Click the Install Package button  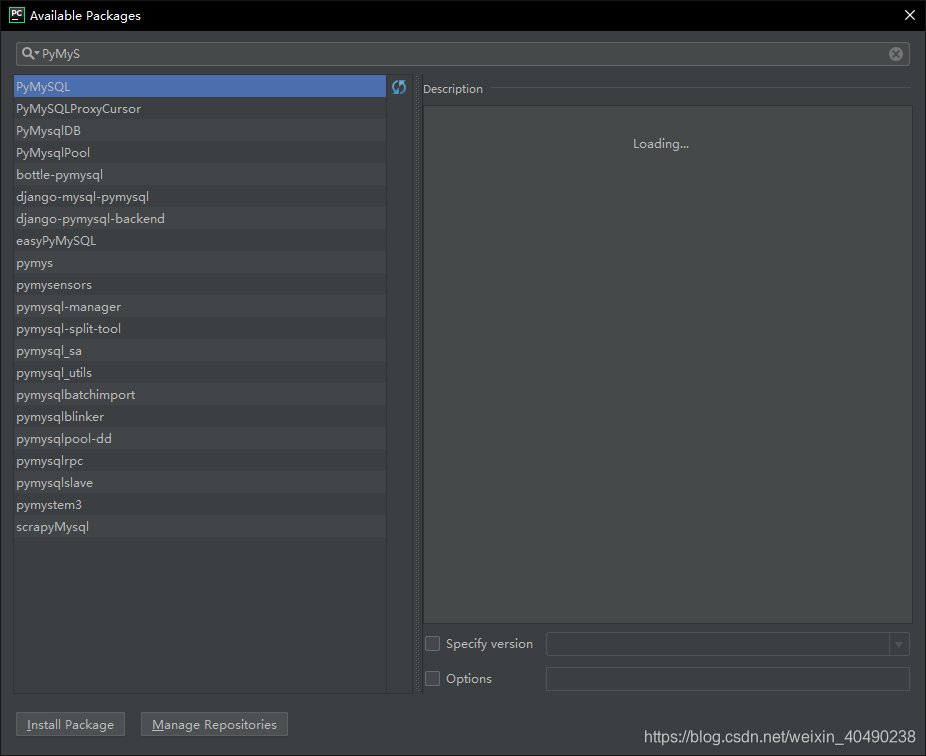[70, 724]
